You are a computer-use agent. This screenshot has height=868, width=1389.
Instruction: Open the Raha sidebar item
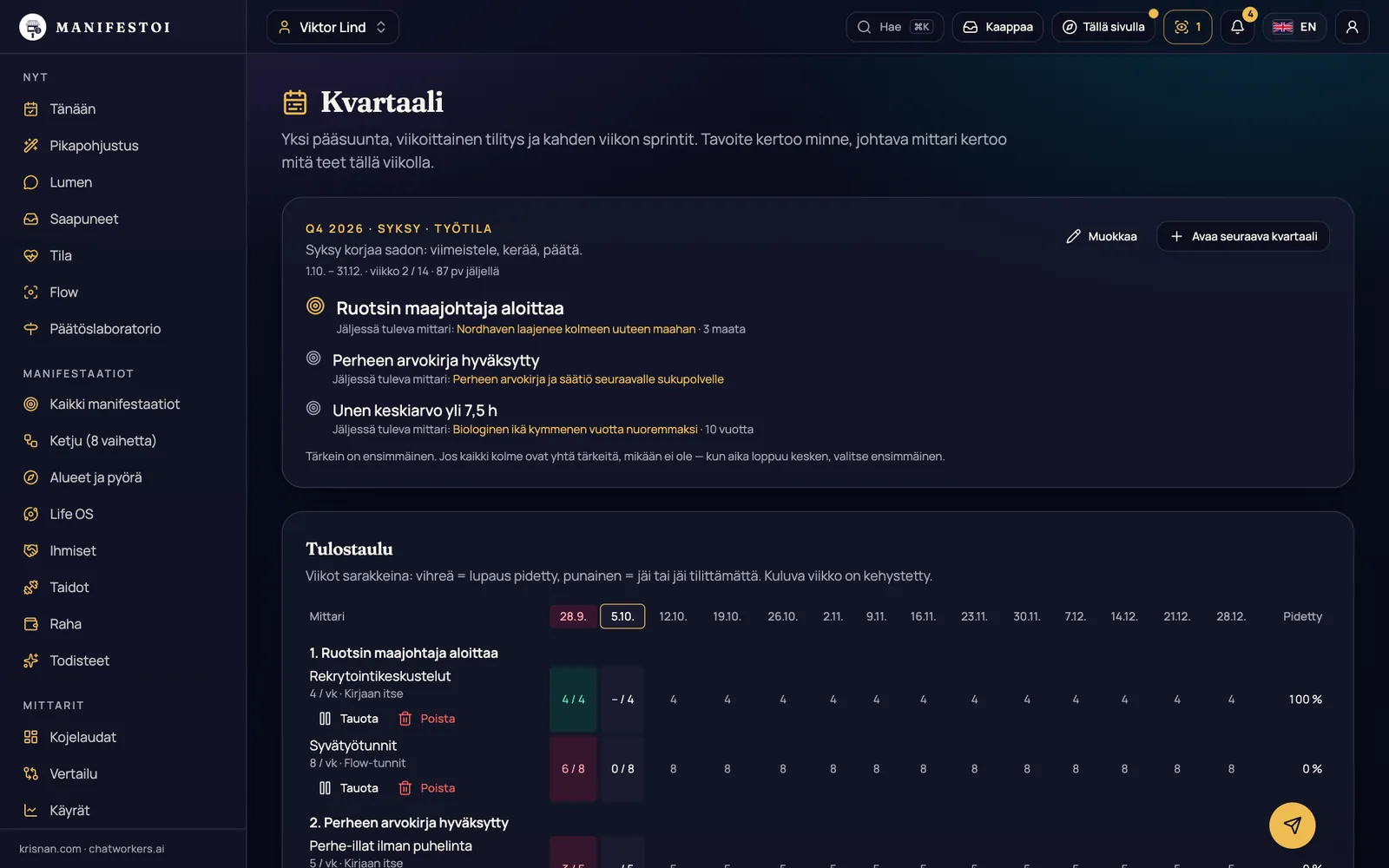[x=122, y=624]
